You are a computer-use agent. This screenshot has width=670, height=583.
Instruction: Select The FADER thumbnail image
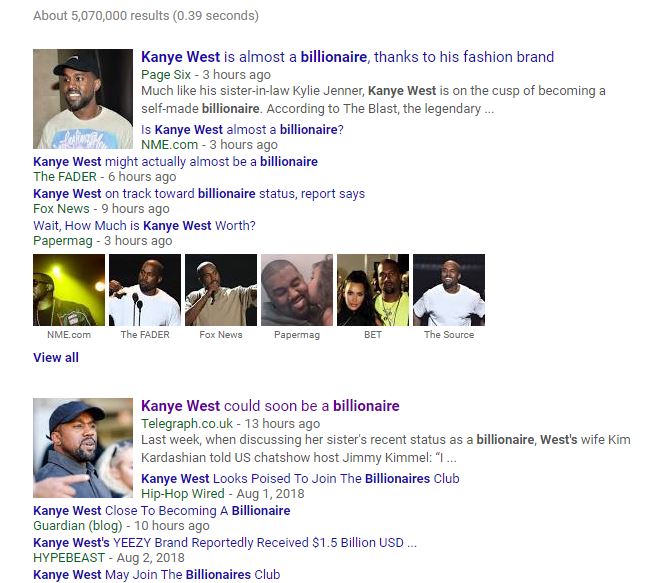(145, 290)
